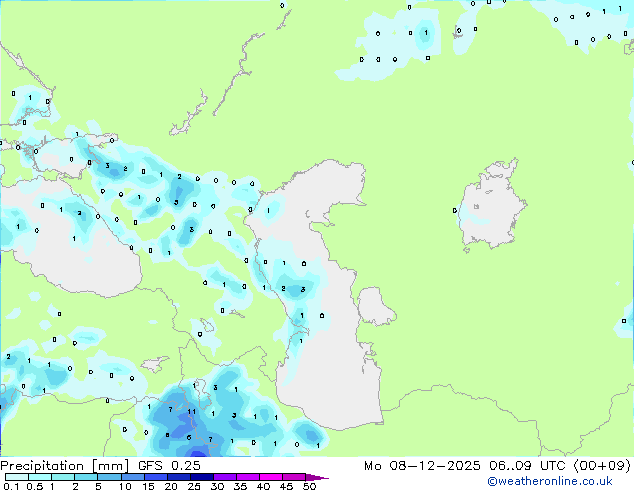Click the 5–10 mm legend color box
Screen dimensions: 634x490
tap(109, 477)
